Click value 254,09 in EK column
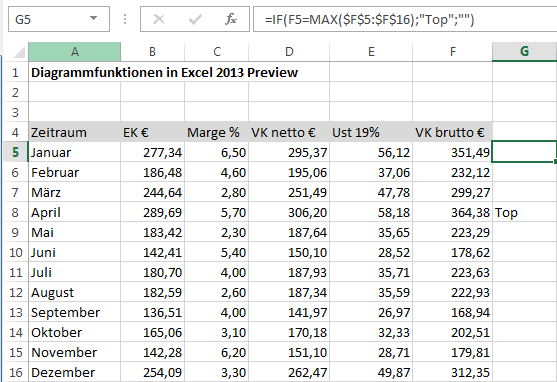This screenshot has height=382, width=557. (x=152, y=372)
